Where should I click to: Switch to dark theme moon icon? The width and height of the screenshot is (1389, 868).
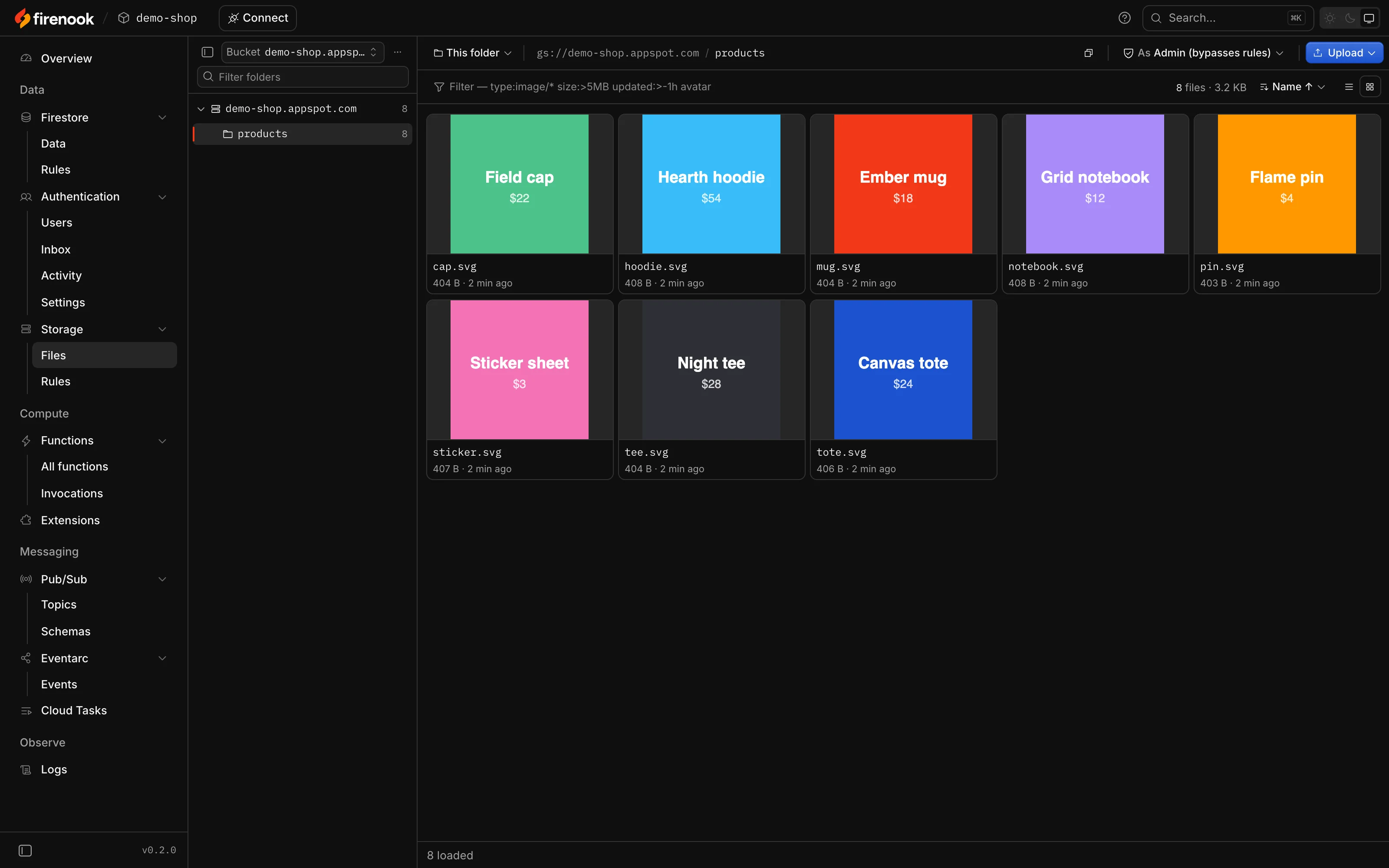coord(1350,18)
